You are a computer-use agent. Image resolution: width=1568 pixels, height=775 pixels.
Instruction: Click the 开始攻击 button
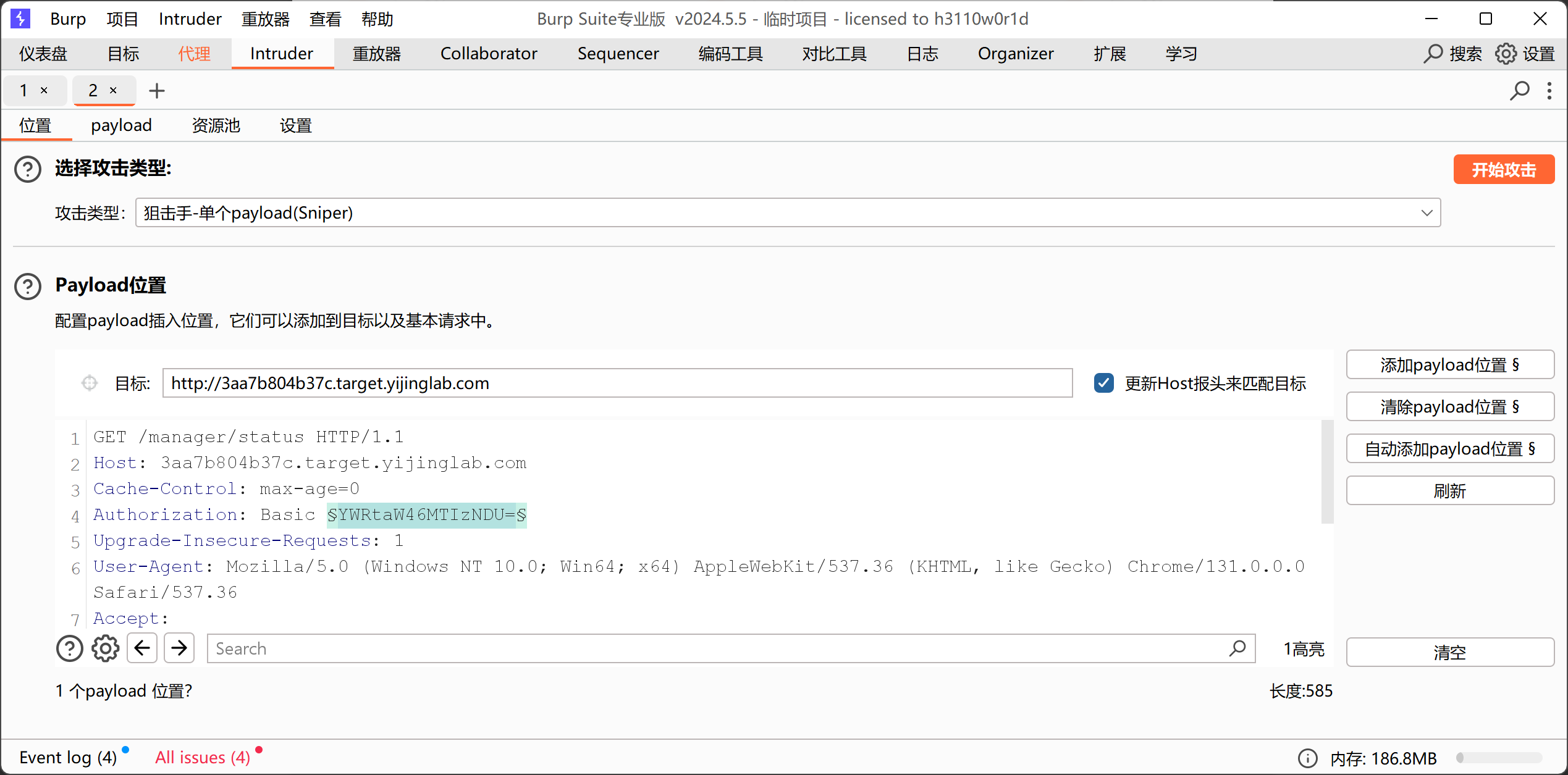pos(1504,169)
